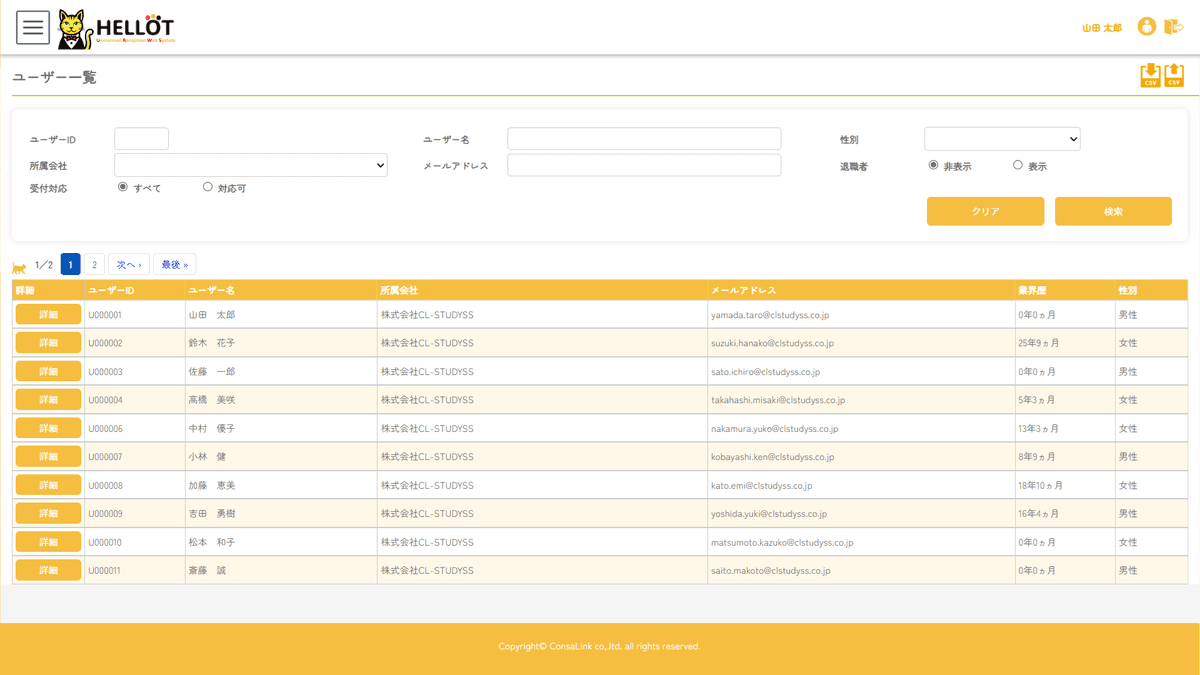Click the HELLOT cat logo
This screenshot has height=675, width=1200.
pos(115,29)
